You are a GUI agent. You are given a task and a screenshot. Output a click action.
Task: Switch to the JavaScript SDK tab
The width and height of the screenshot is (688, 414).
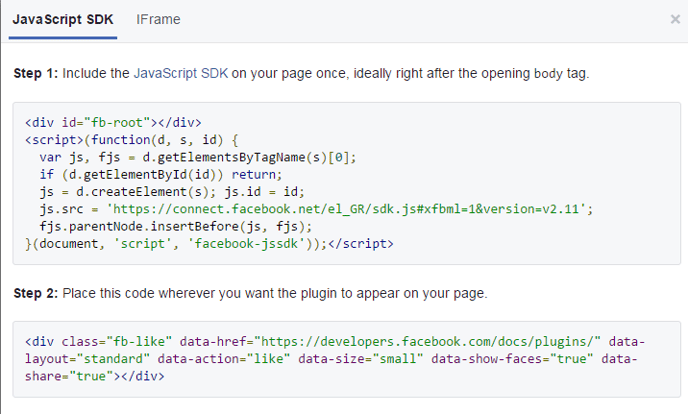click(x=63, y=20)
